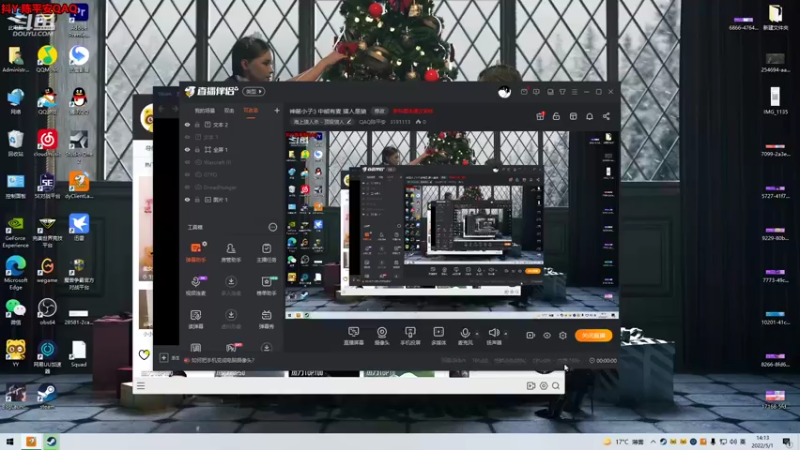Open the hamburger menu in the back window
This screenshot has width=800, height=450.
click(141, 386)
